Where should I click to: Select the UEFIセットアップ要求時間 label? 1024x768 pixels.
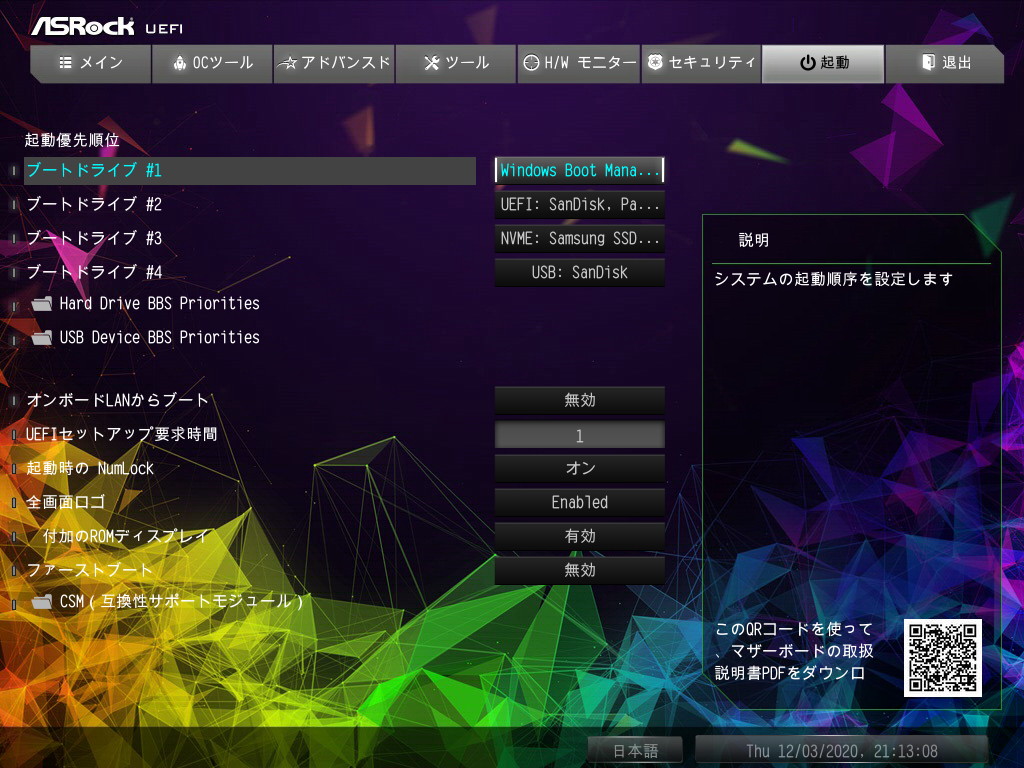pos(121,434)
